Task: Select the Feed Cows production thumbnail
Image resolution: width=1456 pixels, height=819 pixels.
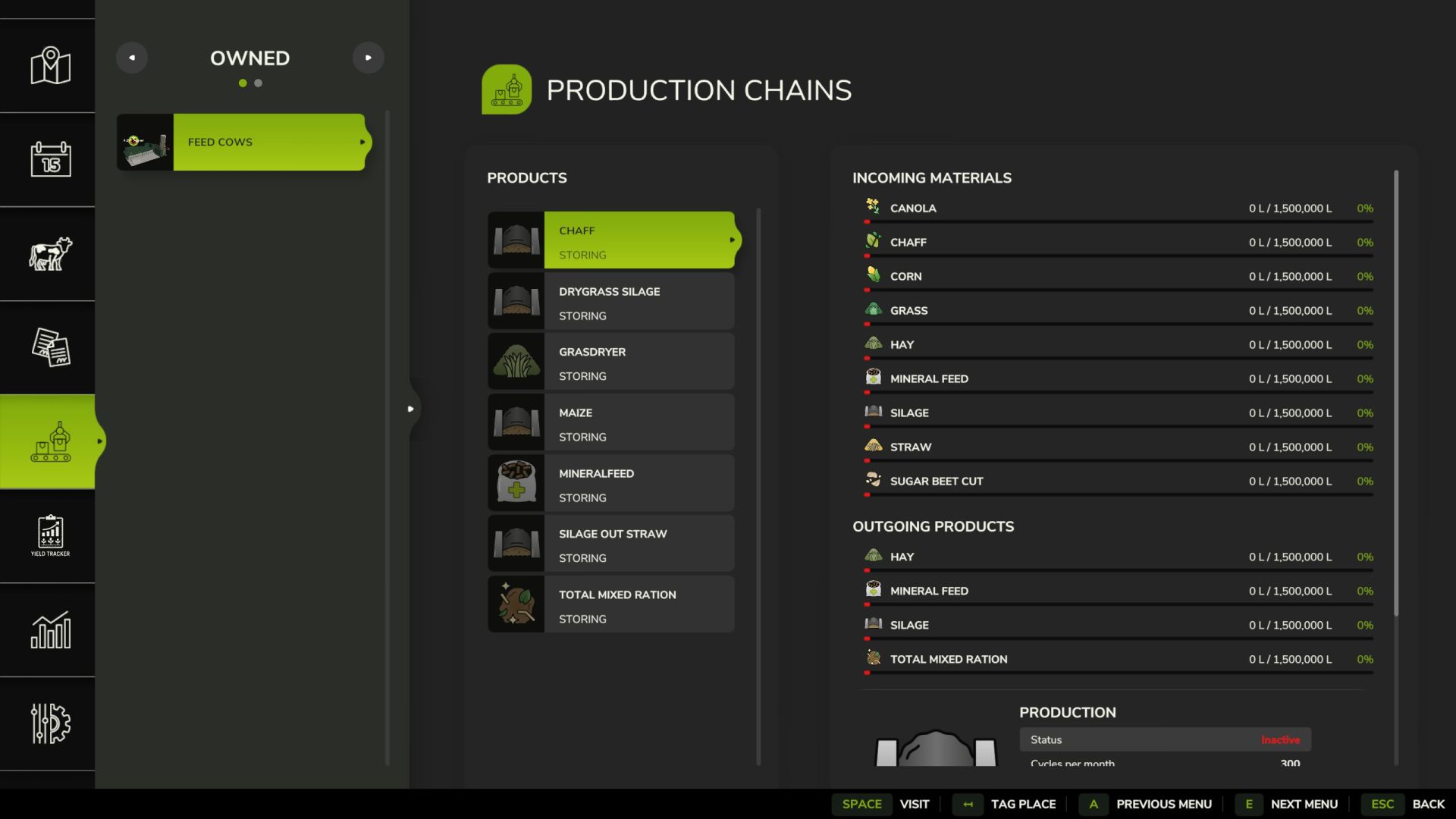Action: point(145,142)
